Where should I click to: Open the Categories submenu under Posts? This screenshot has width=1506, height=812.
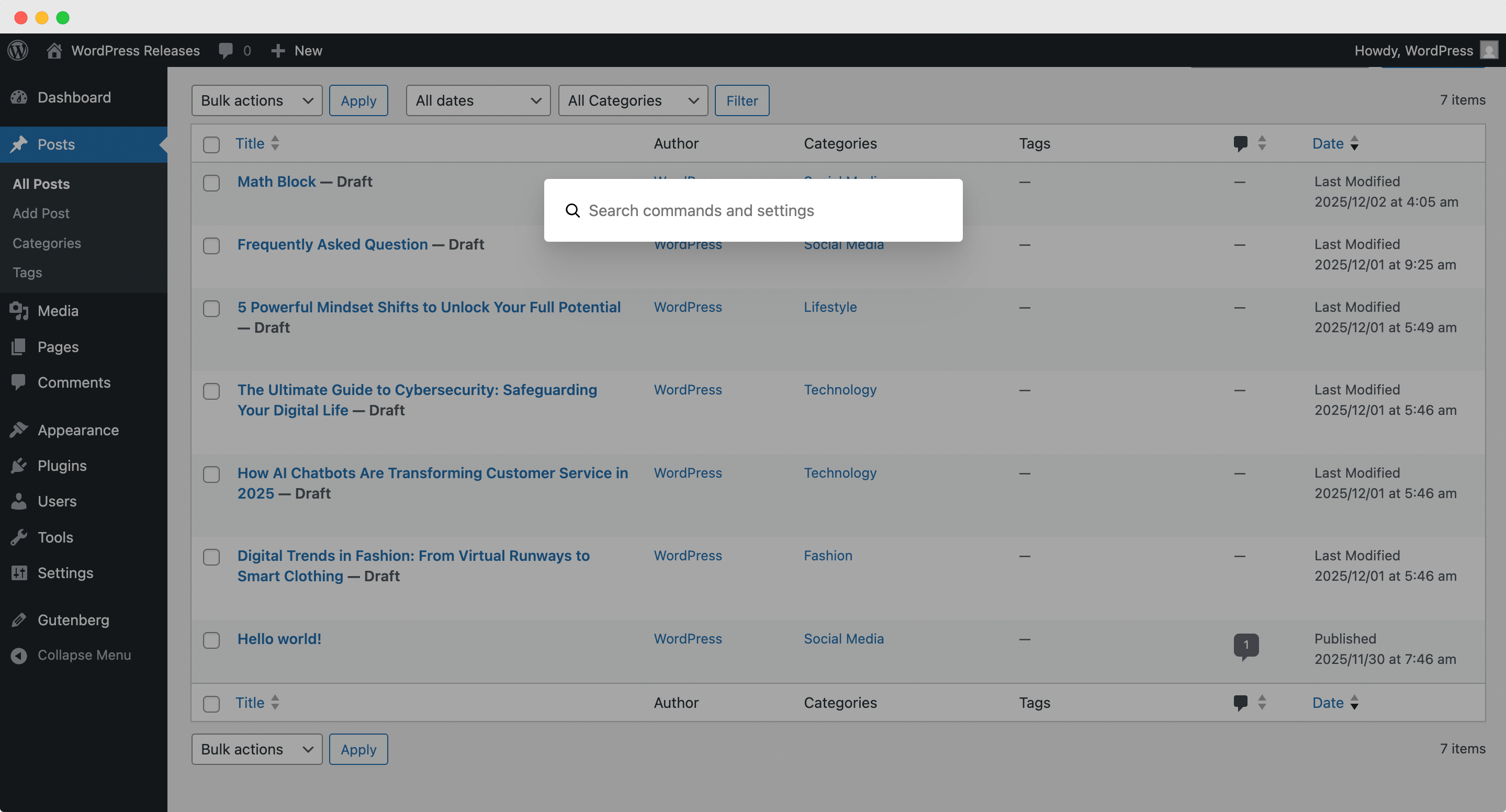pyautogui.click(x=47, y=243)
